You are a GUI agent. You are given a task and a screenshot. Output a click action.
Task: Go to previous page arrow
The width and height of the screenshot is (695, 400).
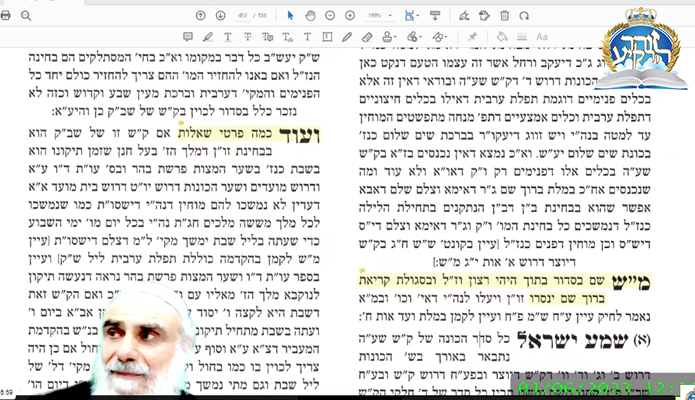pos(200,16)
